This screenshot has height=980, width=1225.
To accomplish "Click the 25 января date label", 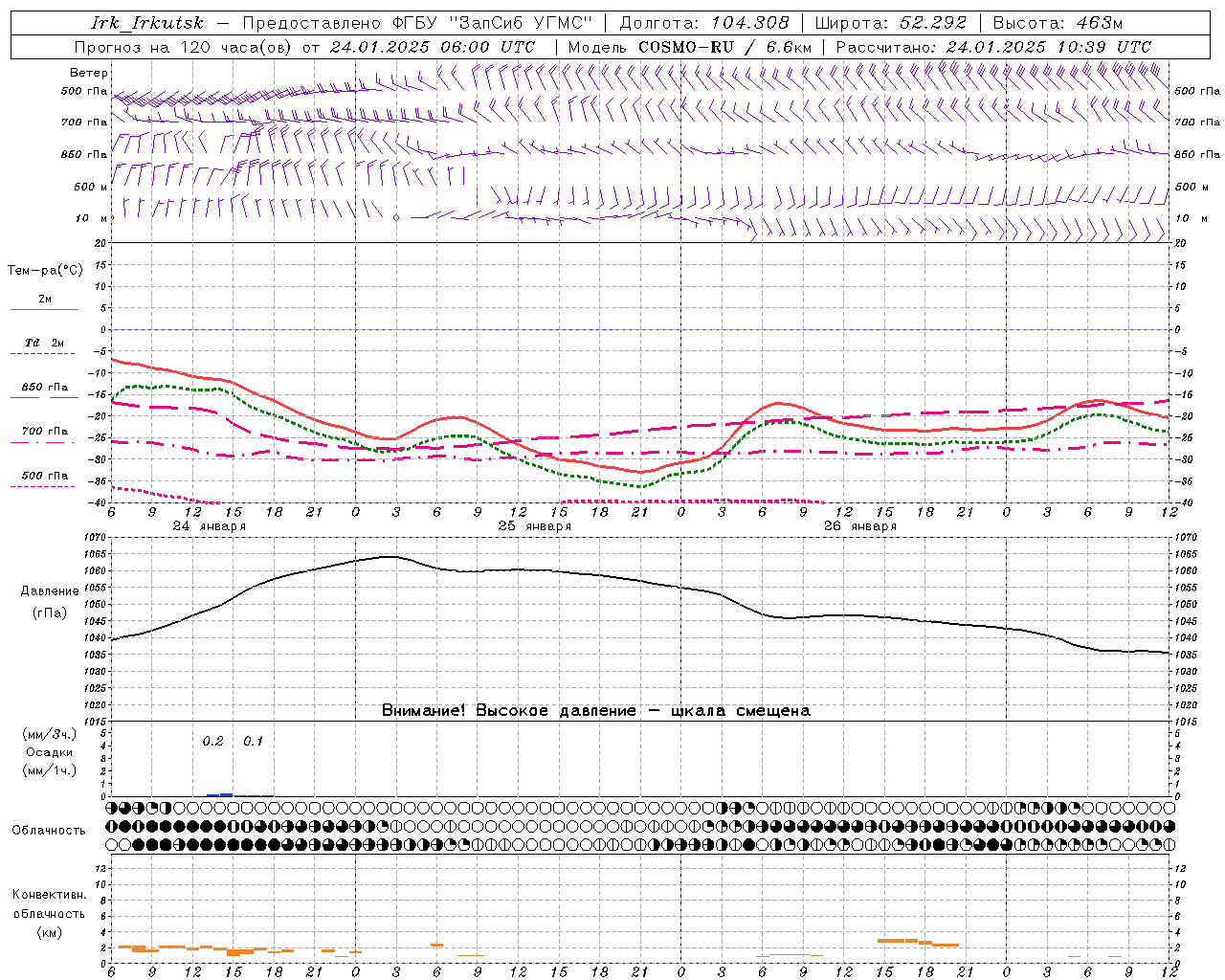I will pyautogui.click(x=534, y=526).
